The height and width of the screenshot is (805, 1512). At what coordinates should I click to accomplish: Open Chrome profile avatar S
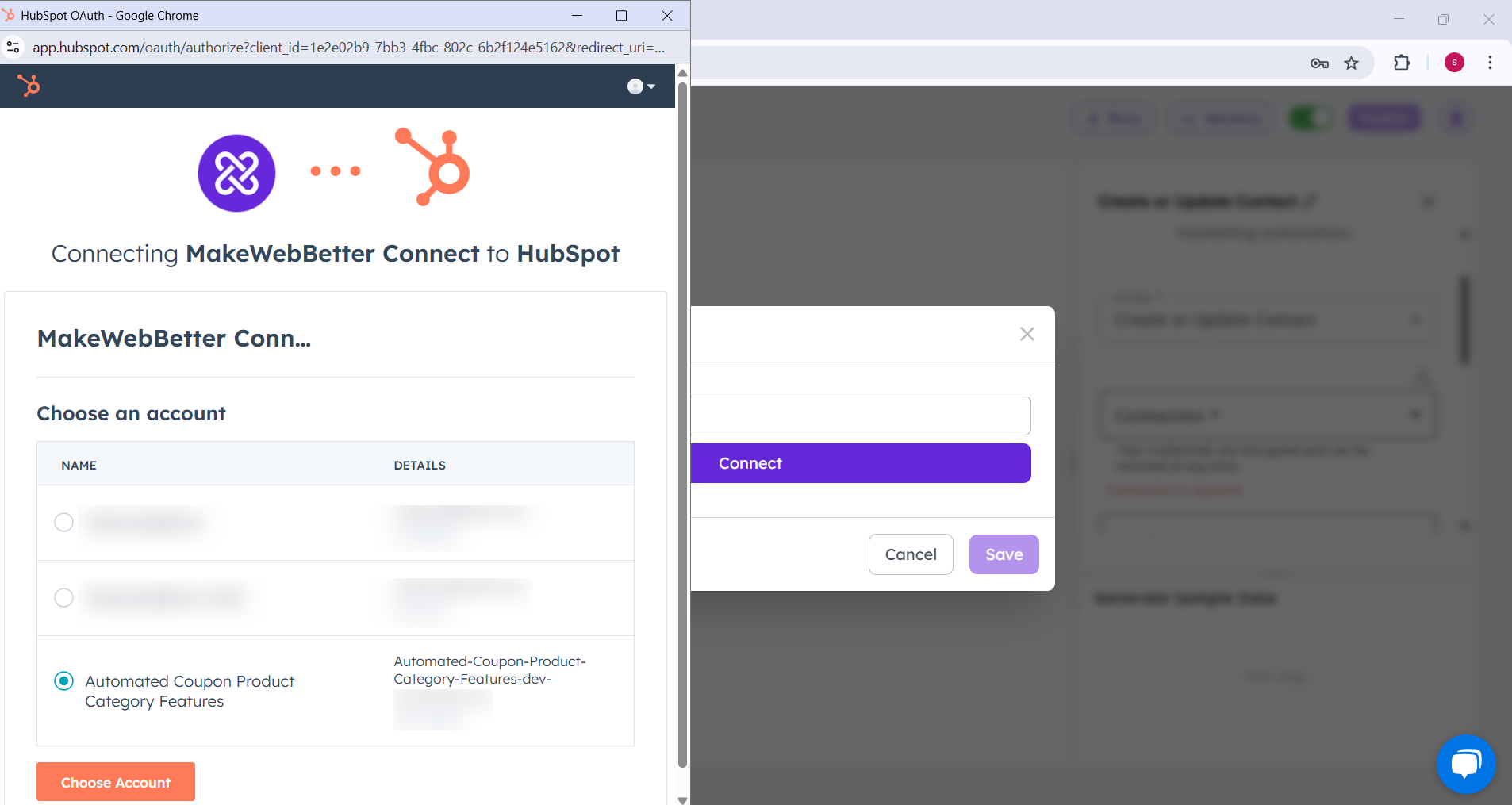pos(1454,63)
